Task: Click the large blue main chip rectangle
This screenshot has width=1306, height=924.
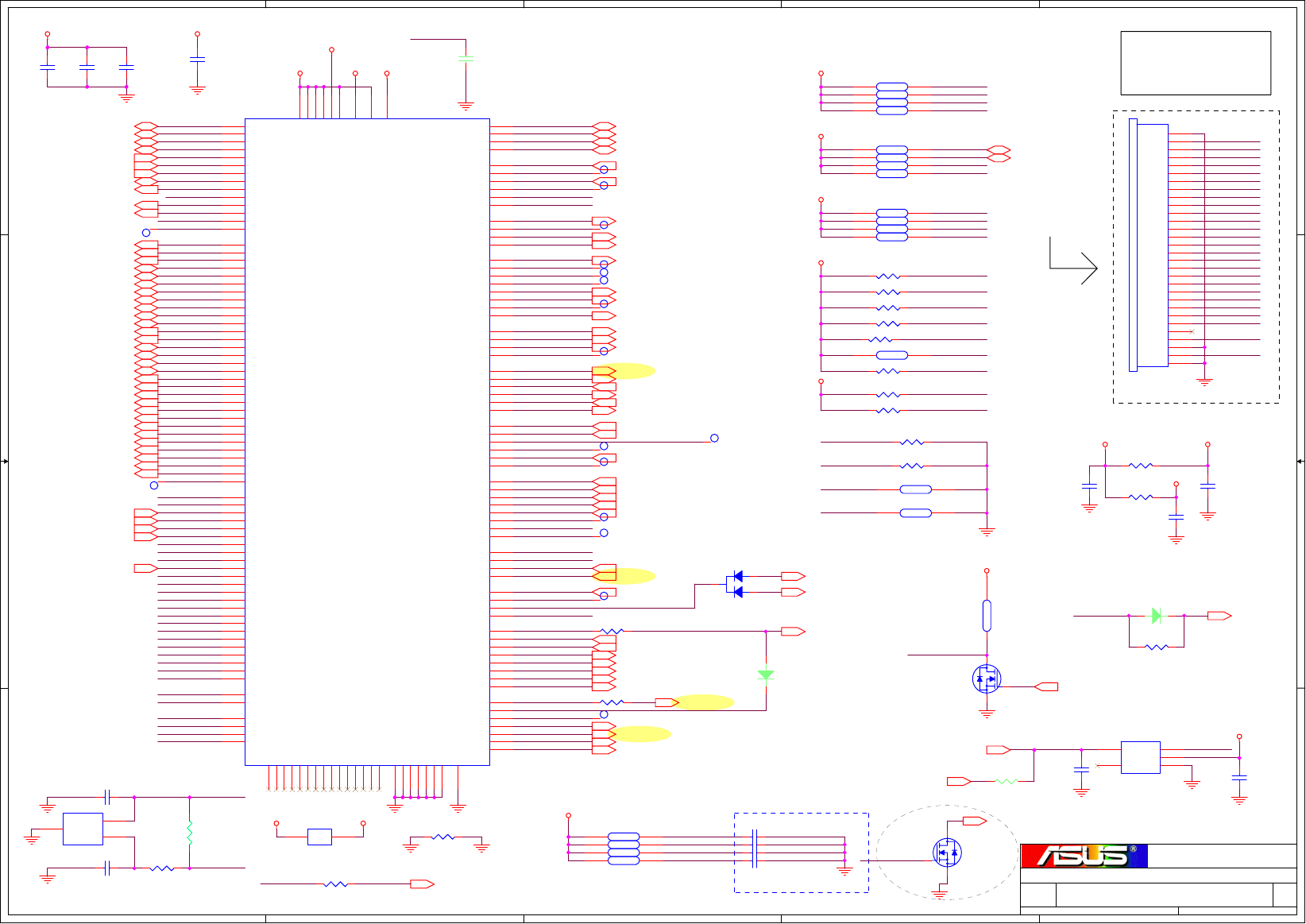Action: pos(367,442)
